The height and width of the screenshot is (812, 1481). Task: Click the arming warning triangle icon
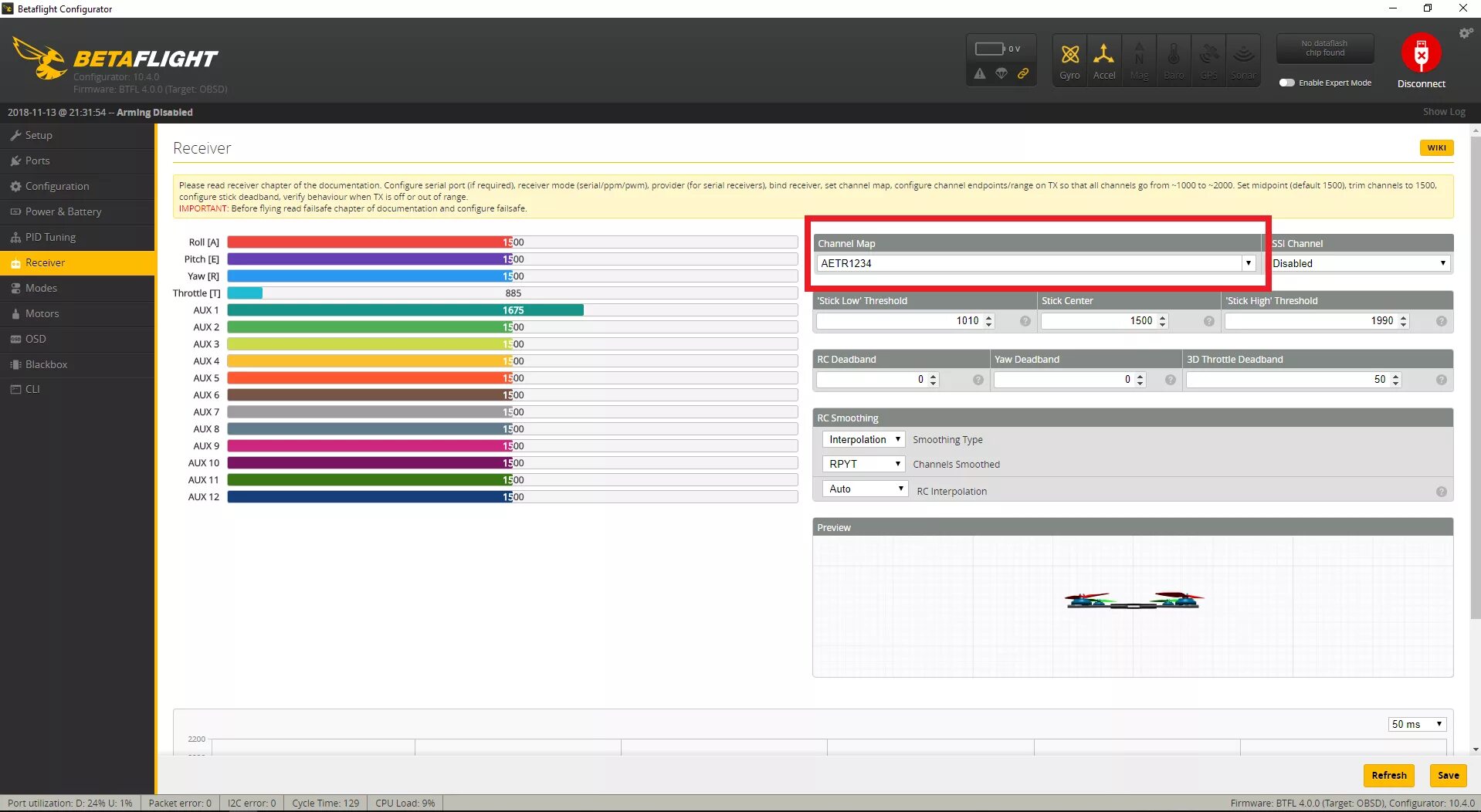click(x=980, y=74)
